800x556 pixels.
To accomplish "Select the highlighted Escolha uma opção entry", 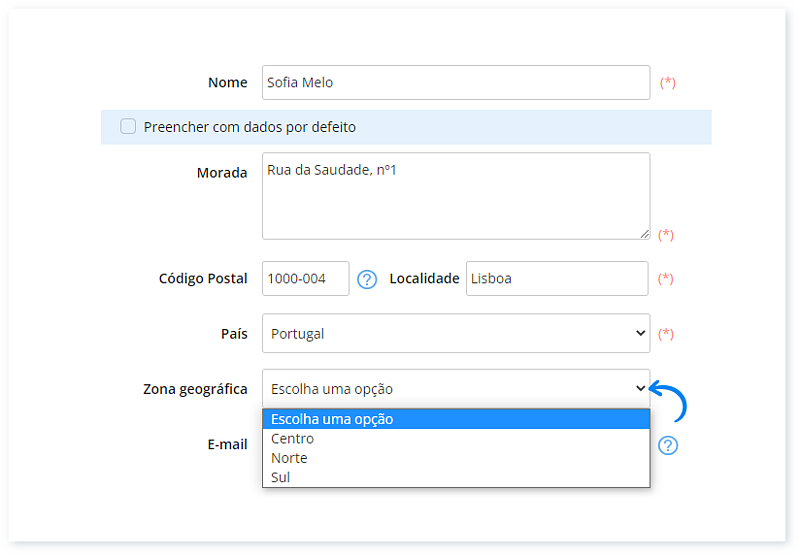I will coord(332,419).
